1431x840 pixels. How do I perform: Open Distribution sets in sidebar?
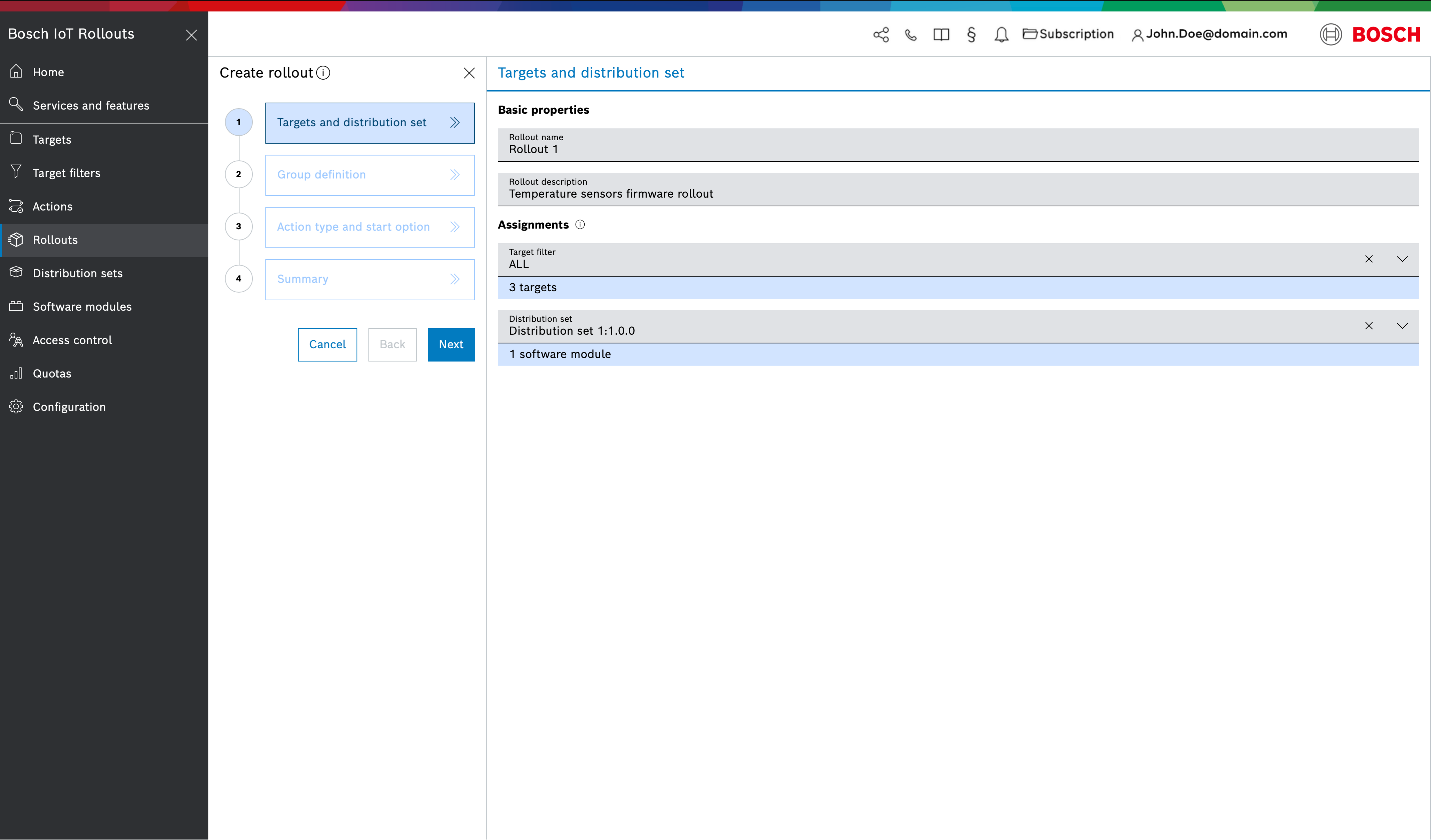(77, 273)
